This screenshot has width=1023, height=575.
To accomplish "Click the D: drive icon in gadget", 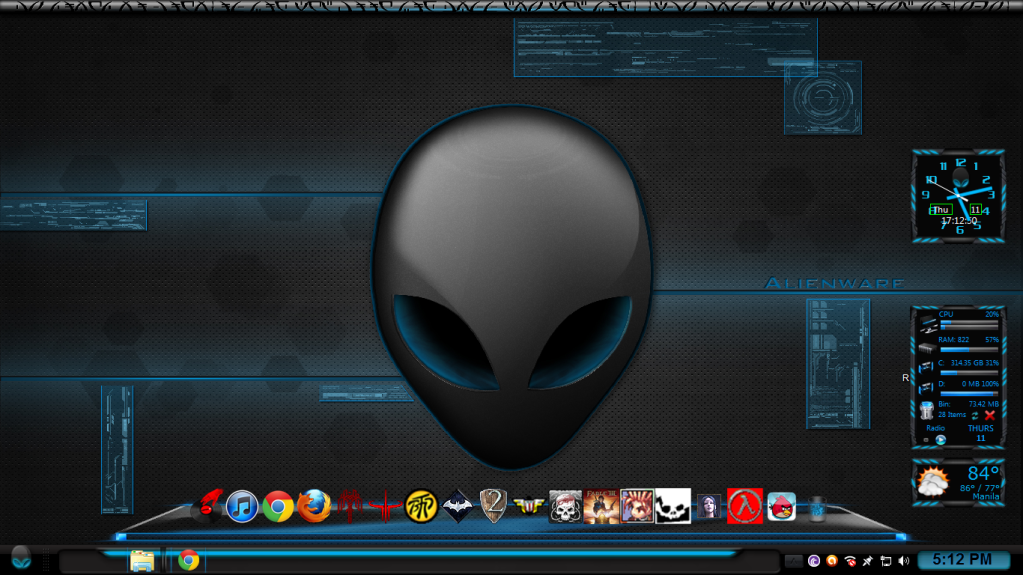I will tap(926, 390).
